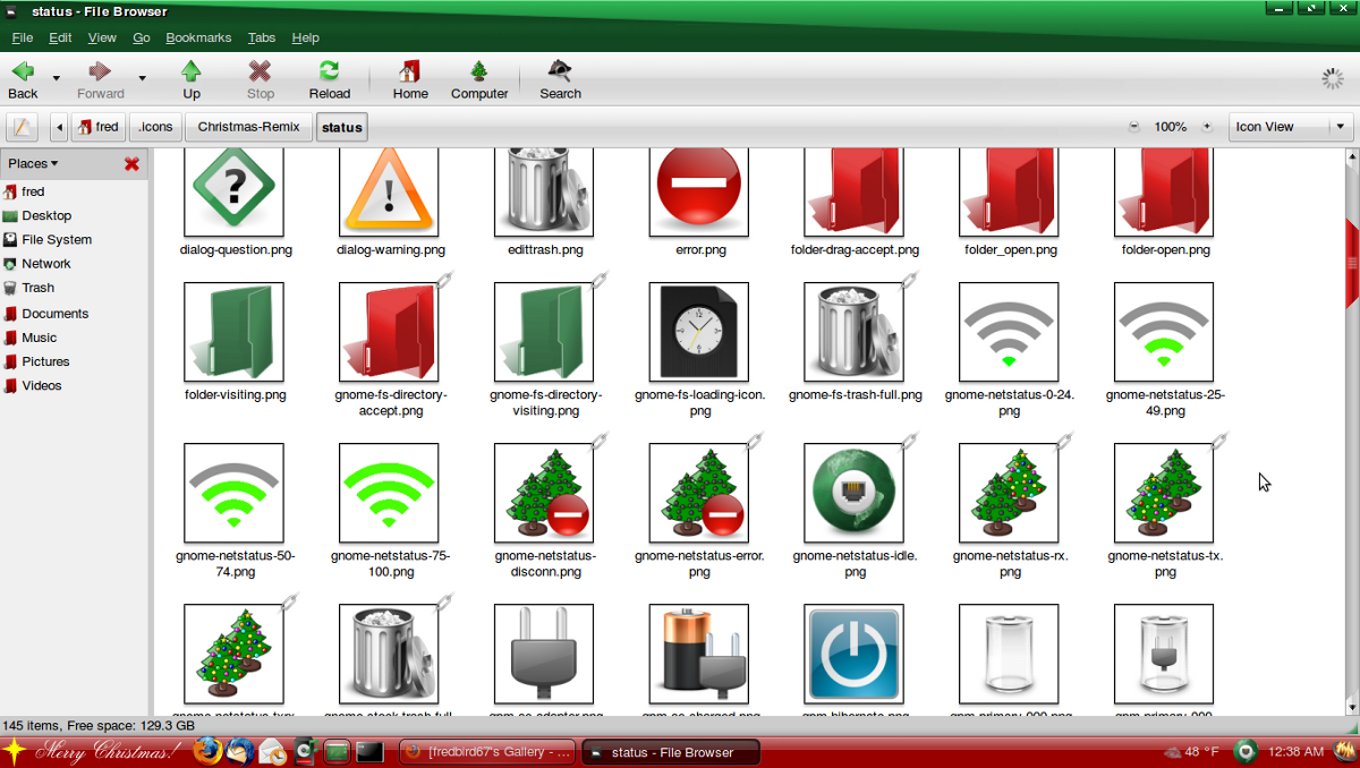Go up one folder level

191,80
